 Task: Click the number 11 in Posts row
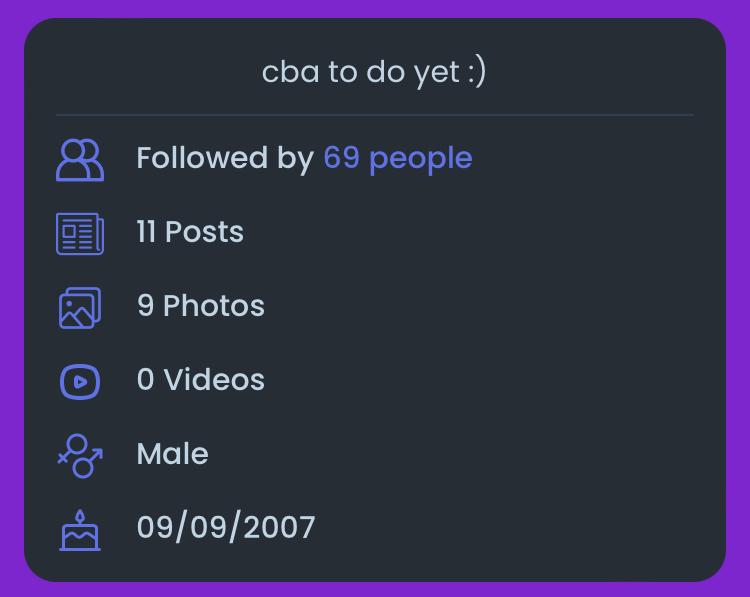click(146, 232)
